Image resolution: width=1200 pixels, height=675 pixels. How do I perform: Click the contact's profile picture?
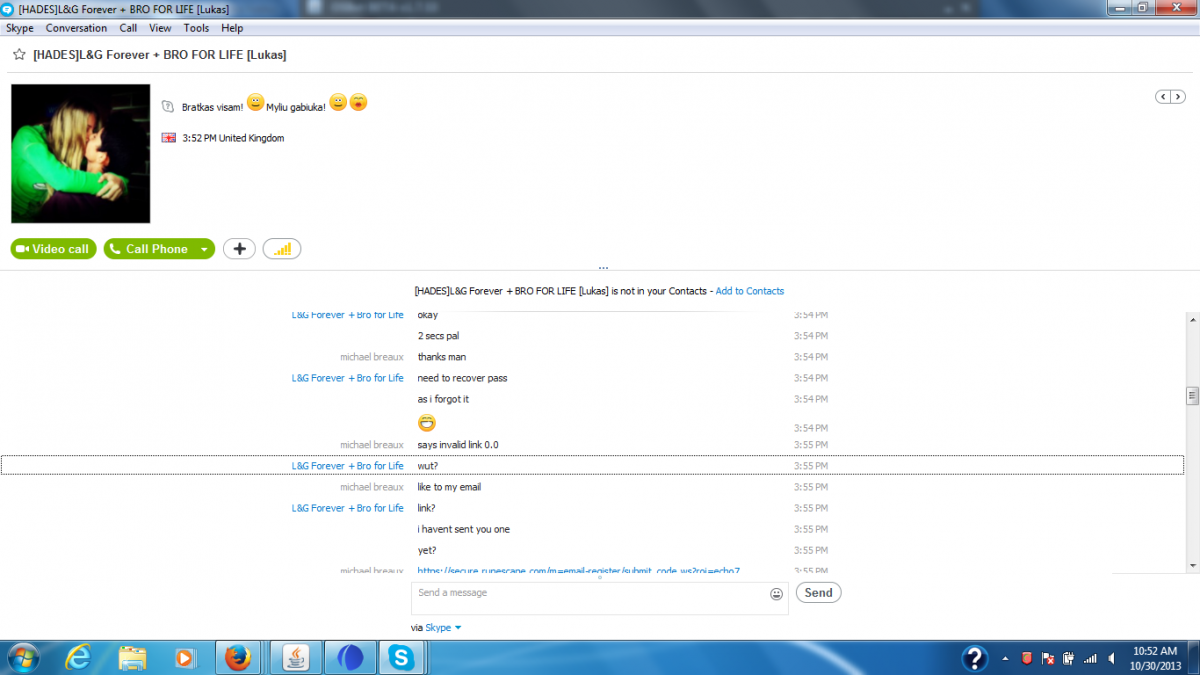80,154
